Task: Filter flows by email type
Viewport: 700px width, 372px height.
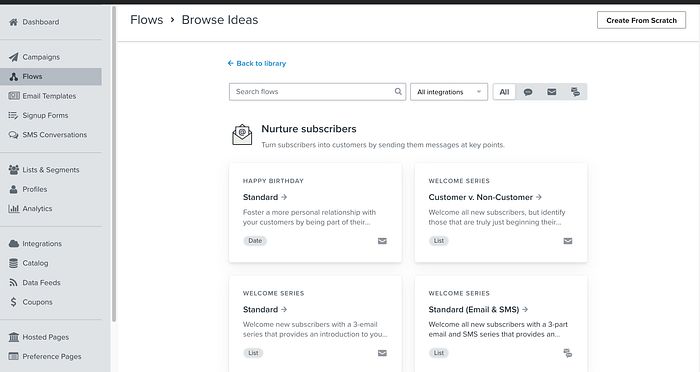Action: pyautogui.click(x=552, y=92)
